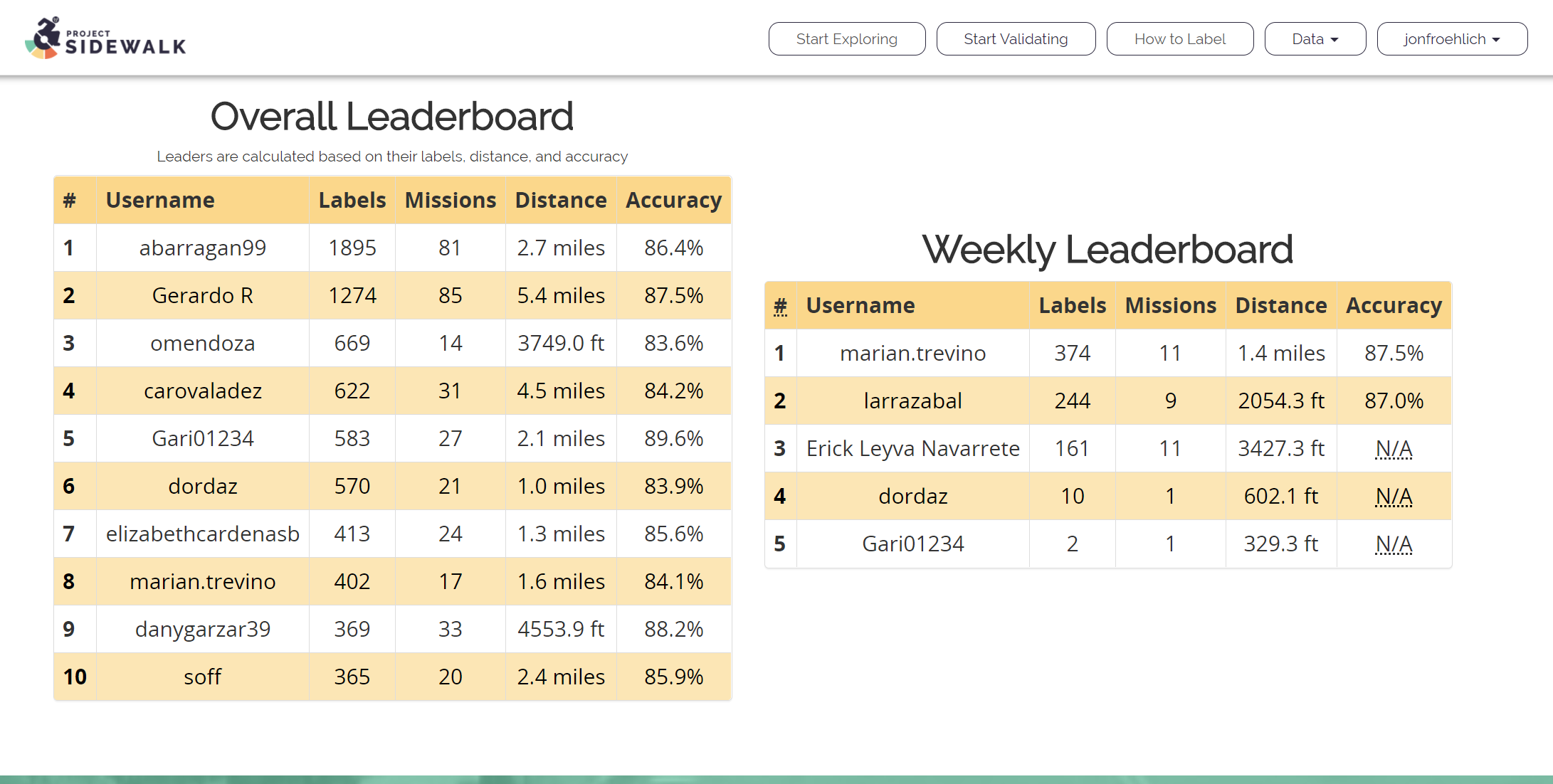Click label count 1895
This screenshot has width=1553, height=784.
pyautogui.click(x=352, y=248)
